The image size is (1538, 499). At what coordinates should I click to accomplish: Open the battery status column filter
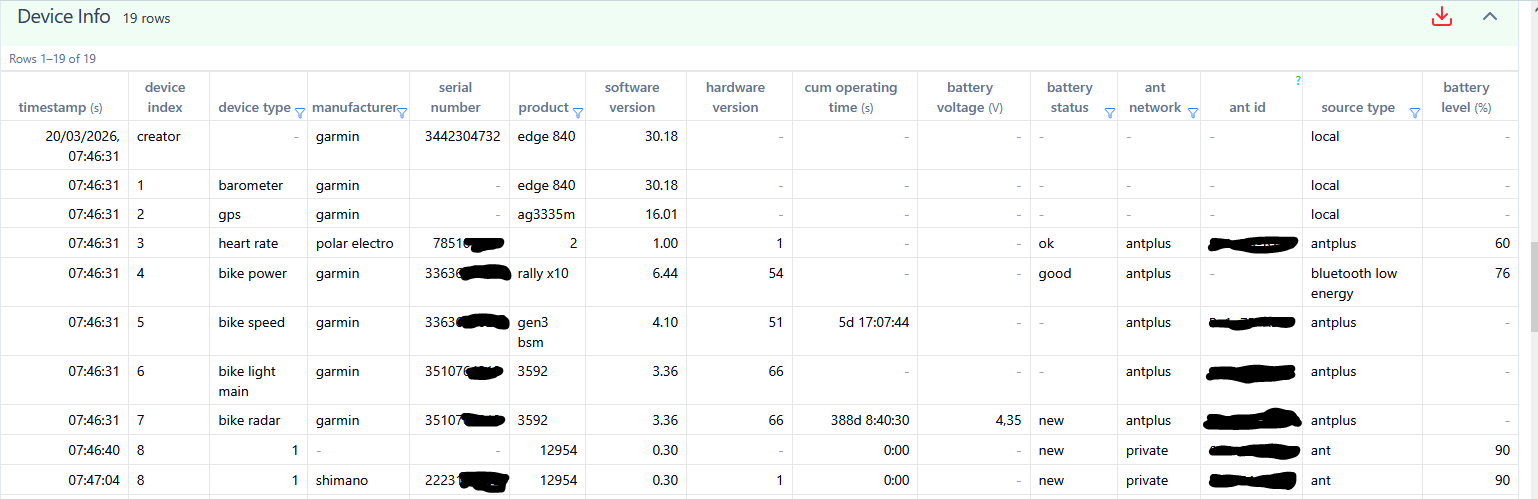point(1109,113)
